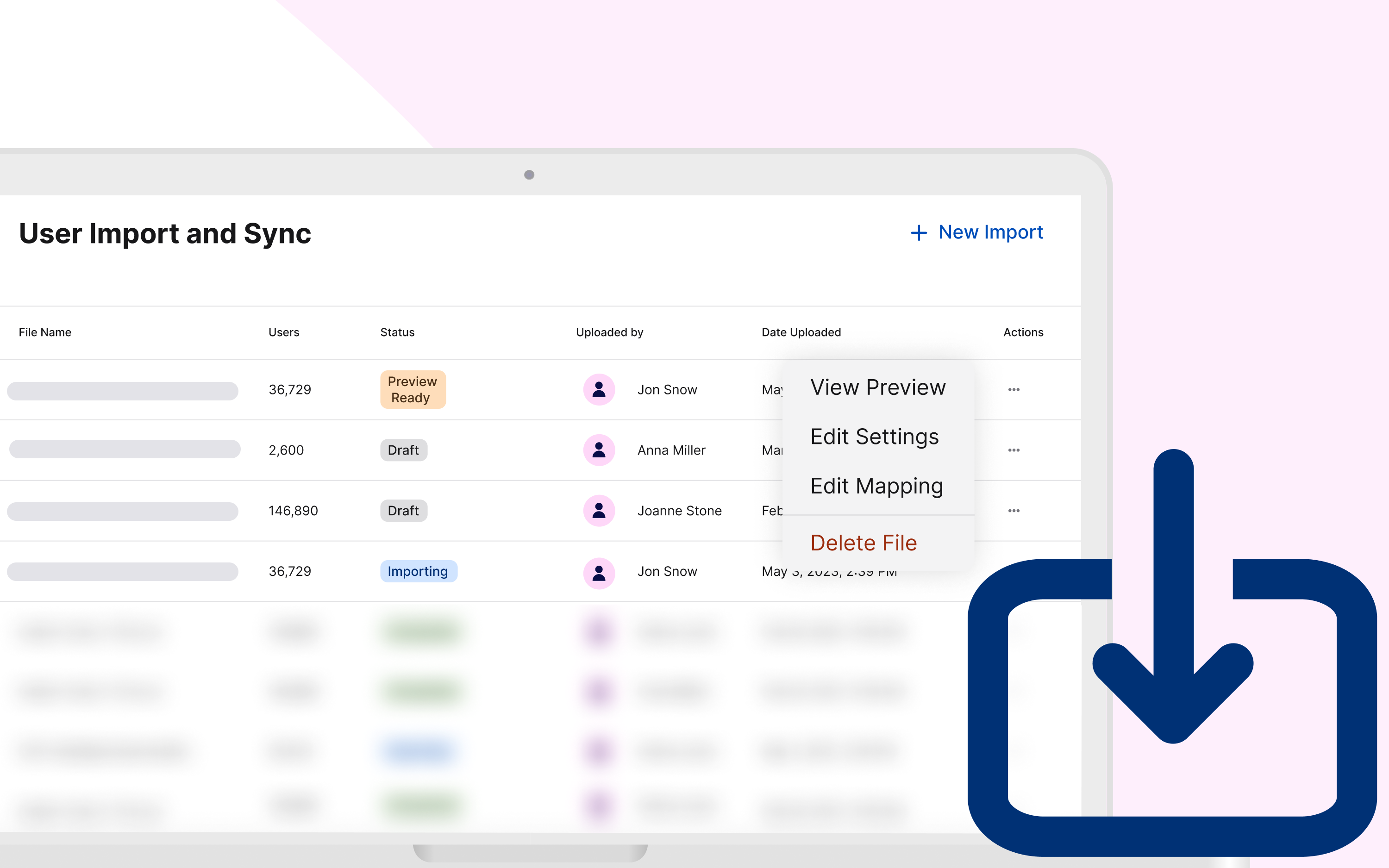This screenshot has width=1389, height=868.
Task: Click the Anna Miller name text
Action: point(671,450)
